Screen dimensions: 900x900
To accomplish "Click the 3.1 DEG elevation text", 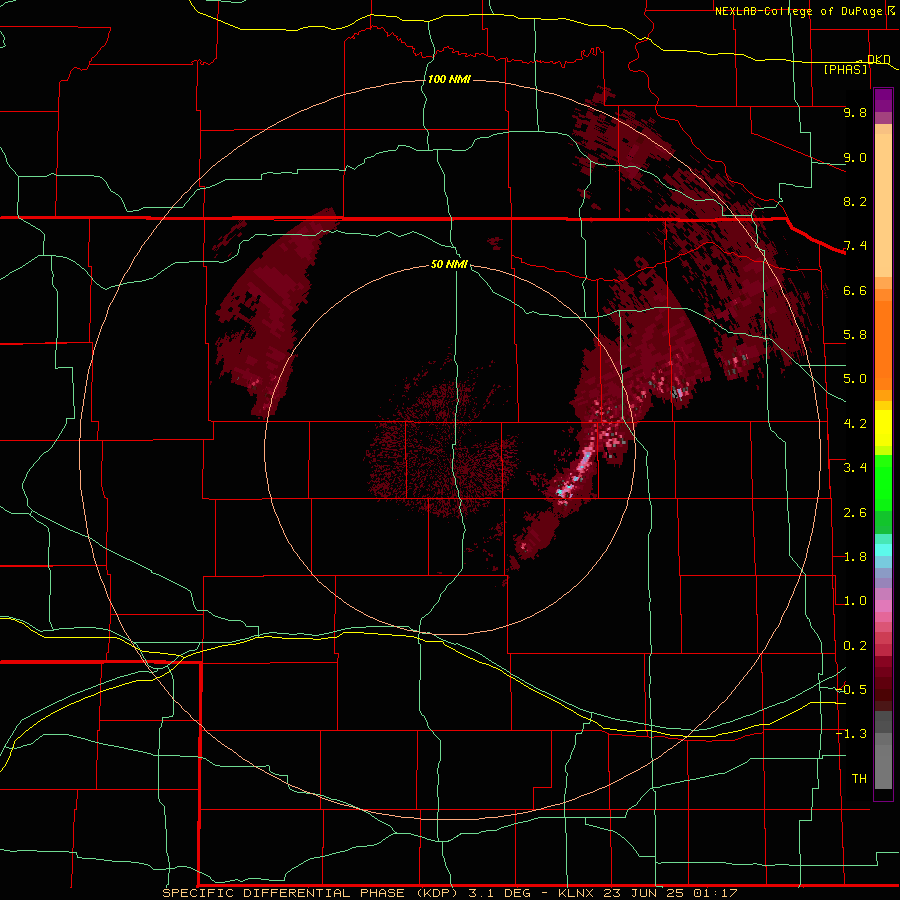I will point(498,893).
